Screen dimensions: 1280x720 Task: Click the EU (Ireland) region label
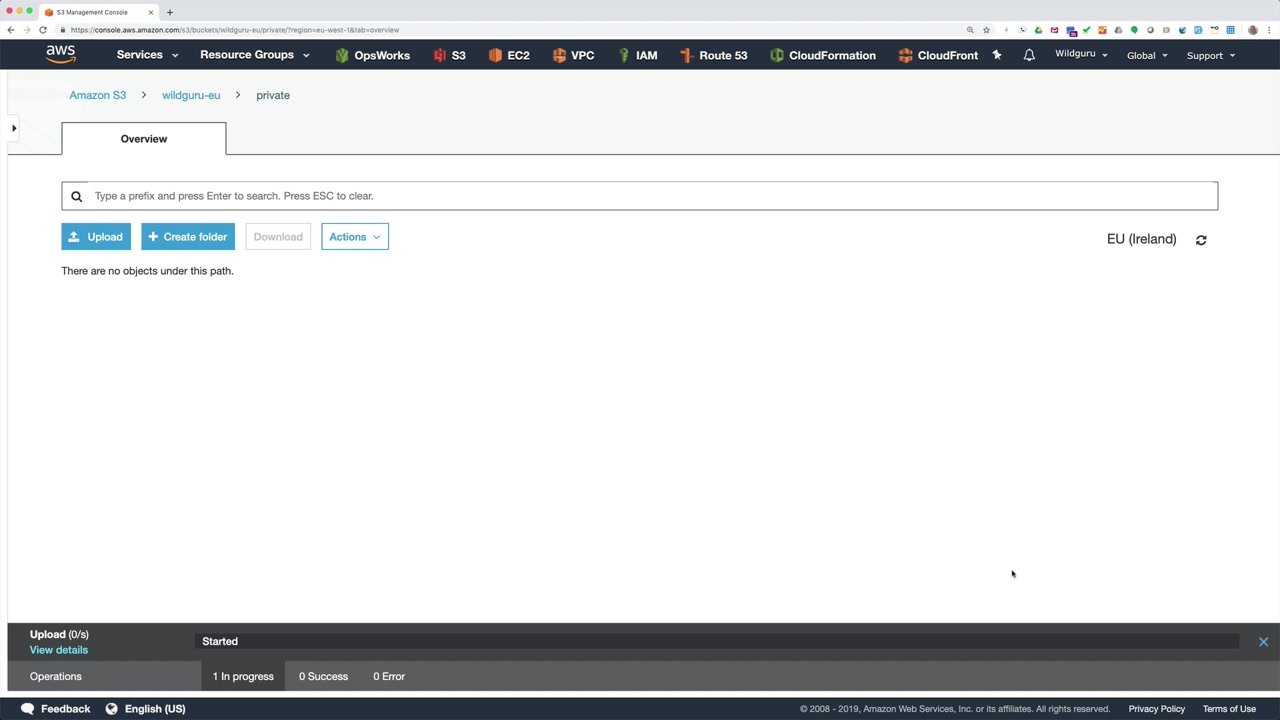[x=1141, y=239]
